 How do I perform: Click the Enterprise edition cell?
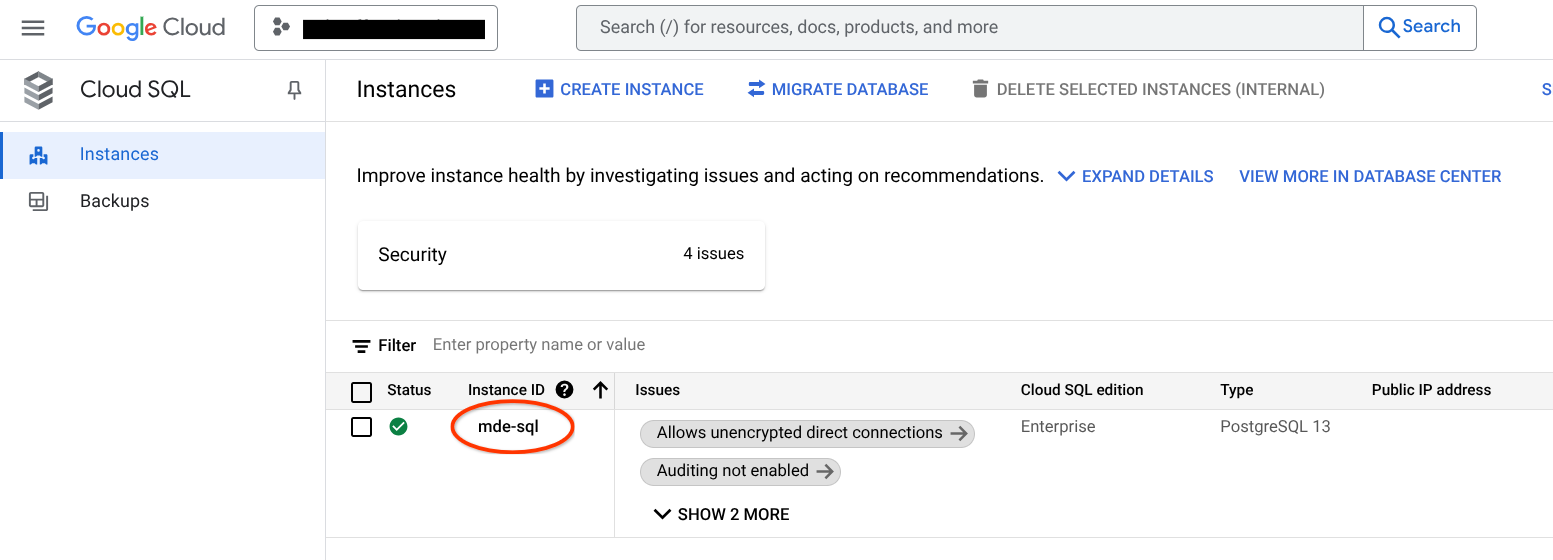pos(1058,427)
